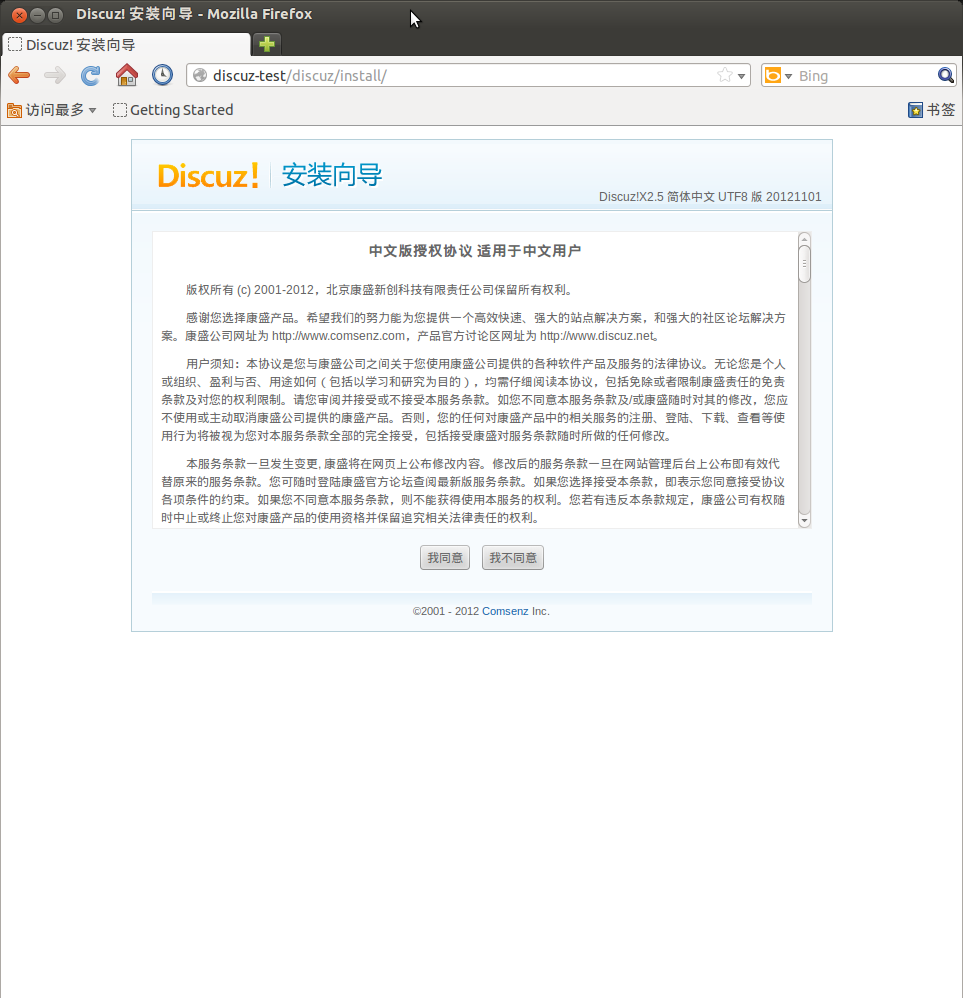Click the license title 中文版授权协议 适用于中文用户
963x998 pixels.
click(475, 251)
